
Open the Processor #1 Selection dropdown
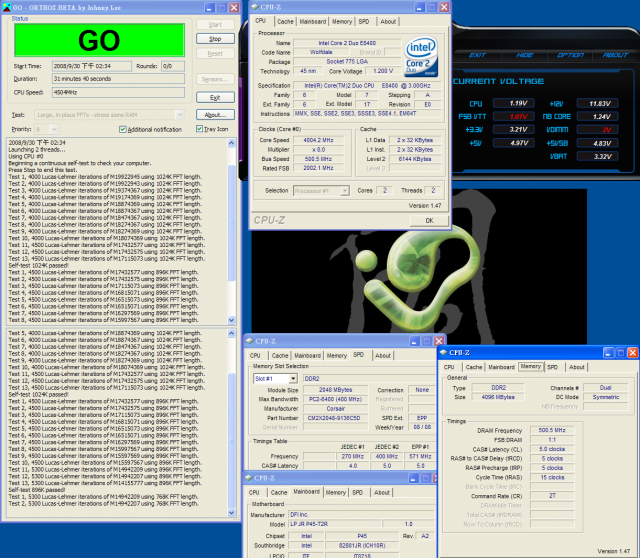[x=345, y=191]
